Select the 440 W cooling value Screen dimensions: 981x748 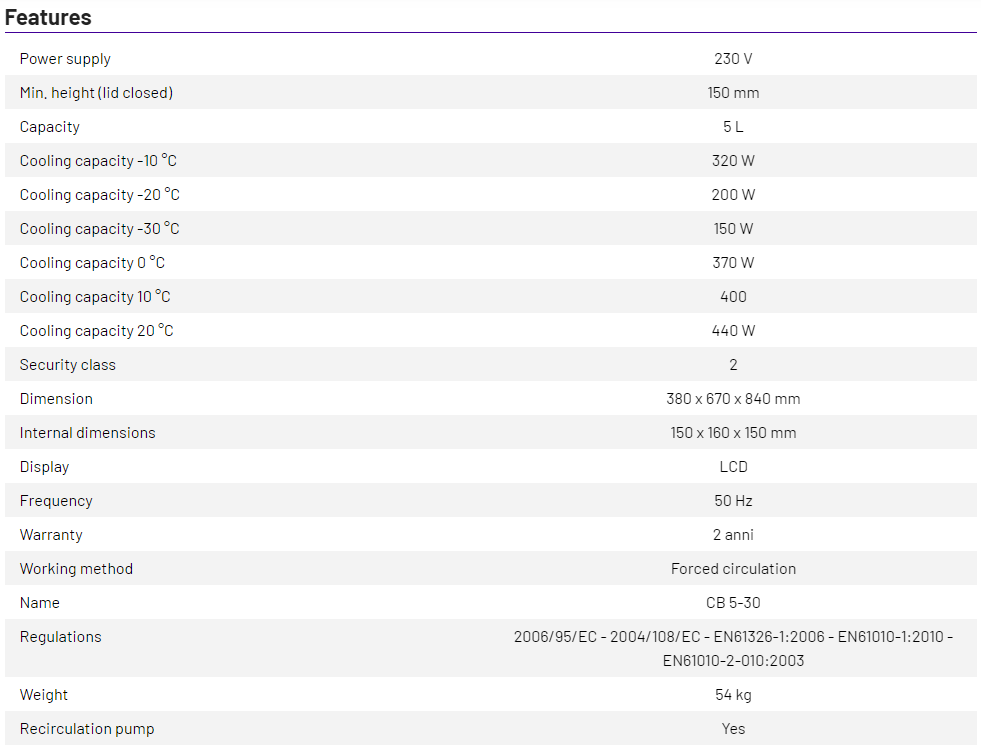point(733,331)
